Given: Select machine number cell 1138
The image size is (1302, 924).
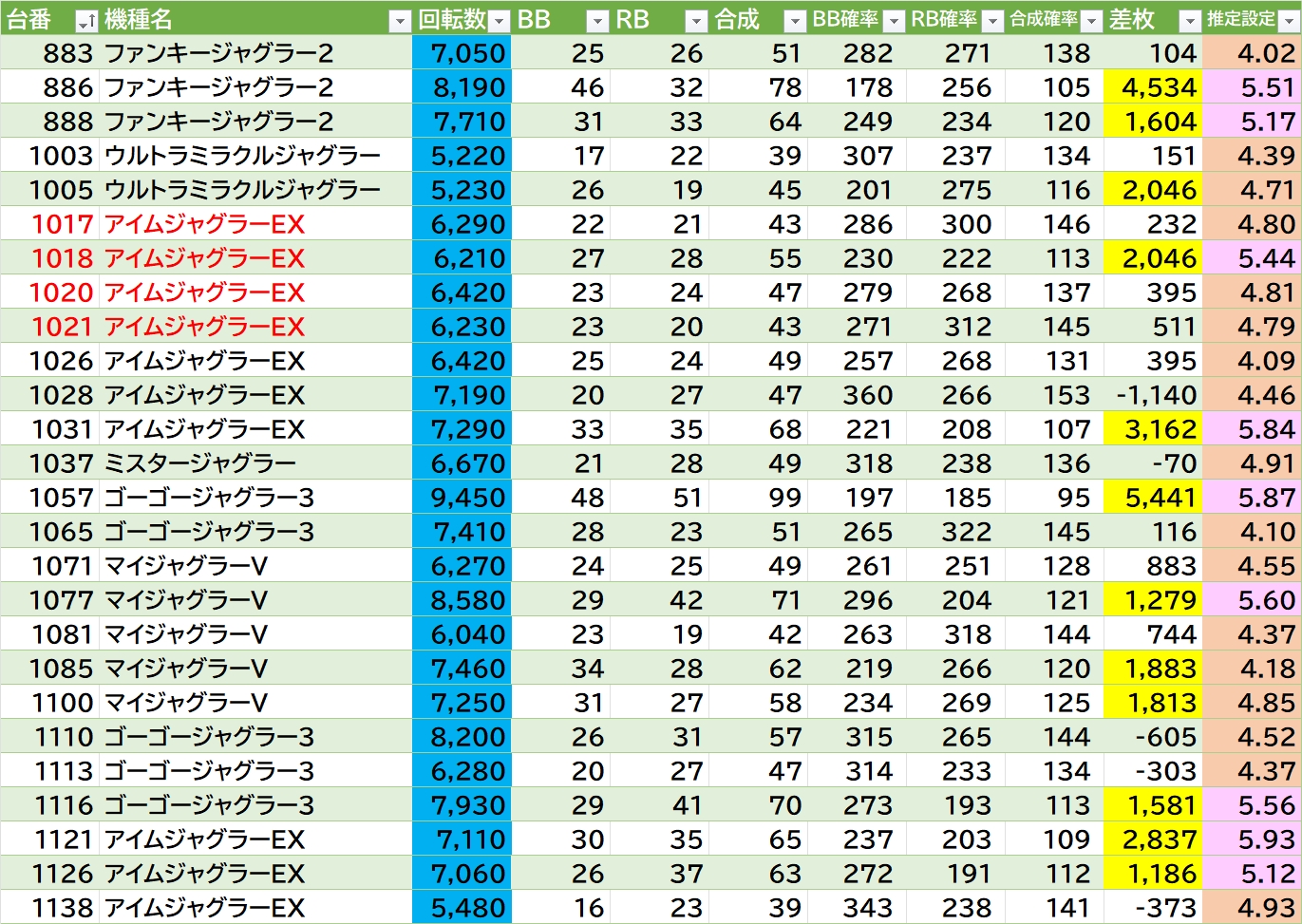Looking at the screenshot, I should 50,908.
